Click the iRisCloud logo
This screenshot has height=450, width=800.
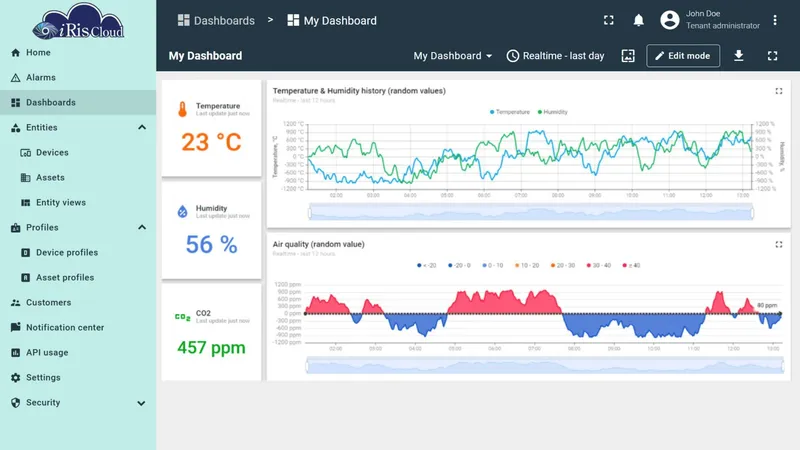coord(78,21)
